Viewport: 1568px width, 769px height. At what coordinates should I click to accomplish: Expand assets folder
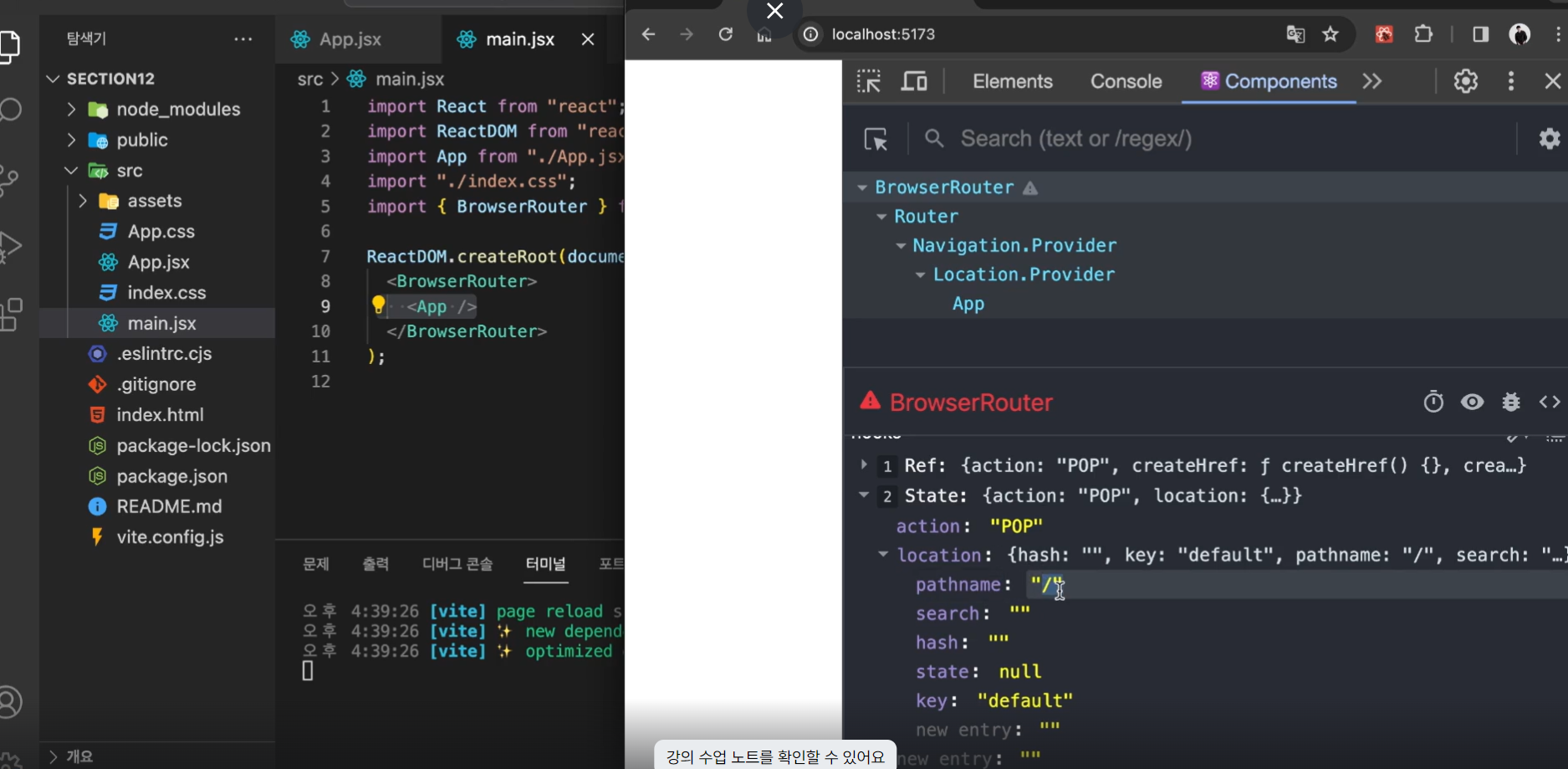click(x=82, y=201)
